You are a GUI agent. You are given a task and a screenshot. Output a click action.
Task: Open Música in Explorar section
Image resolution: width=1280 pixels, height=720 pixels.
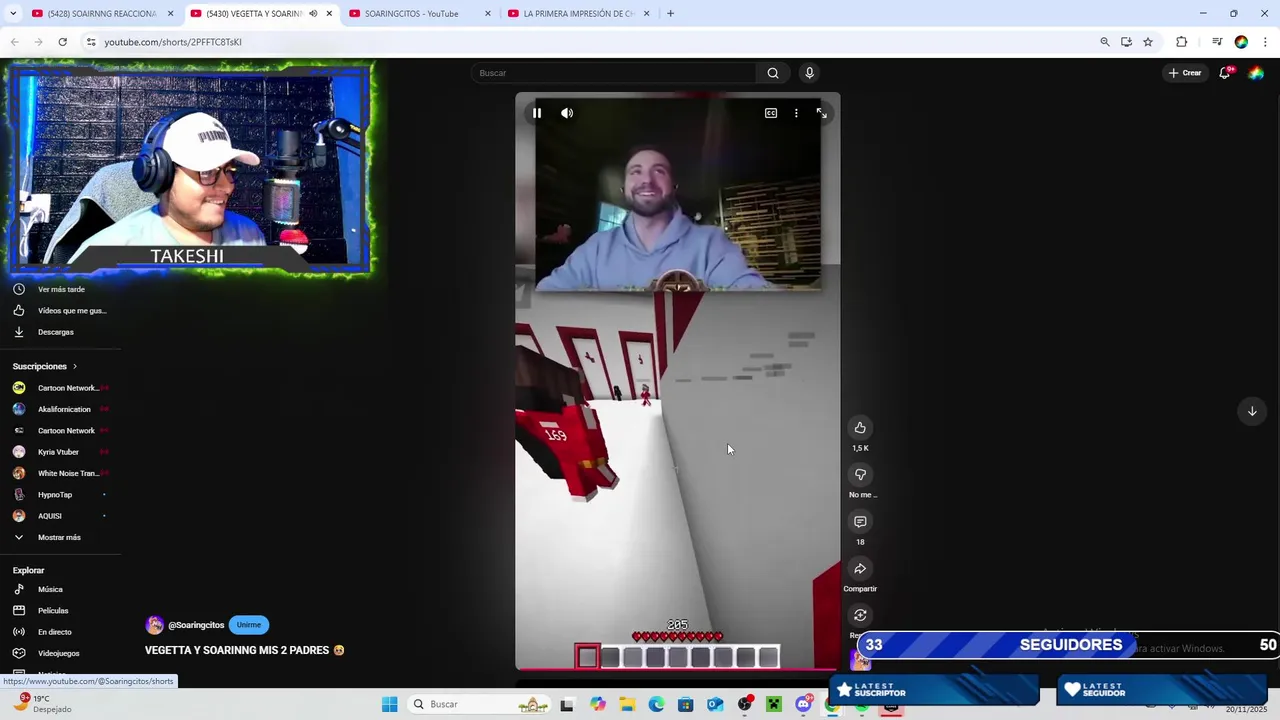point(50,589)
